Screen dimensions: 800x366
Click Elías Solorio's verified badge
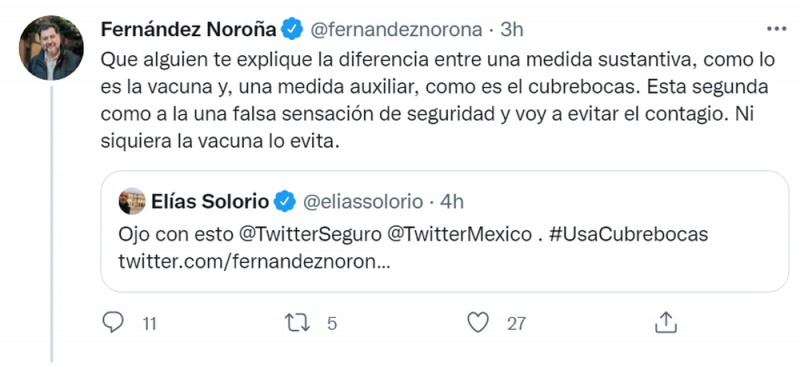click(x=285, y=202)
